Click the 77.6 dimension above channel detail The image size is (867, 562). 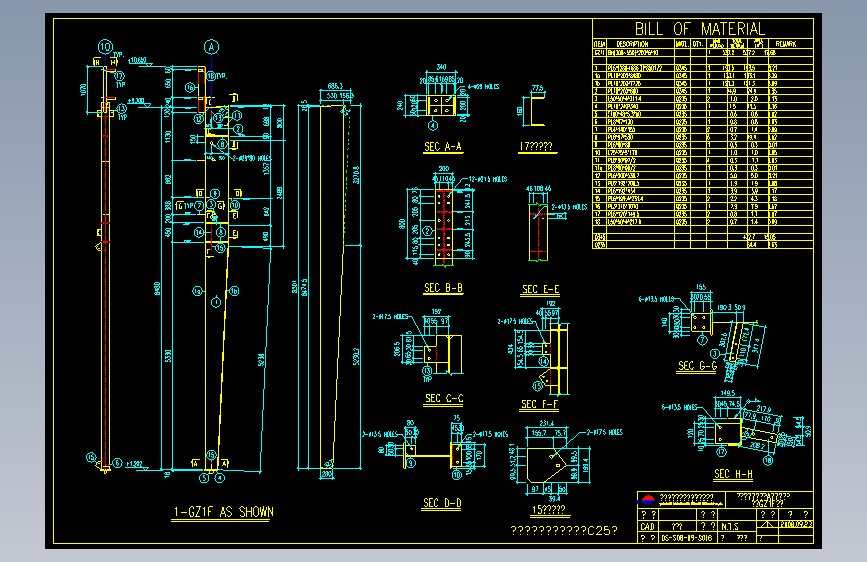(x=537, y=88)
